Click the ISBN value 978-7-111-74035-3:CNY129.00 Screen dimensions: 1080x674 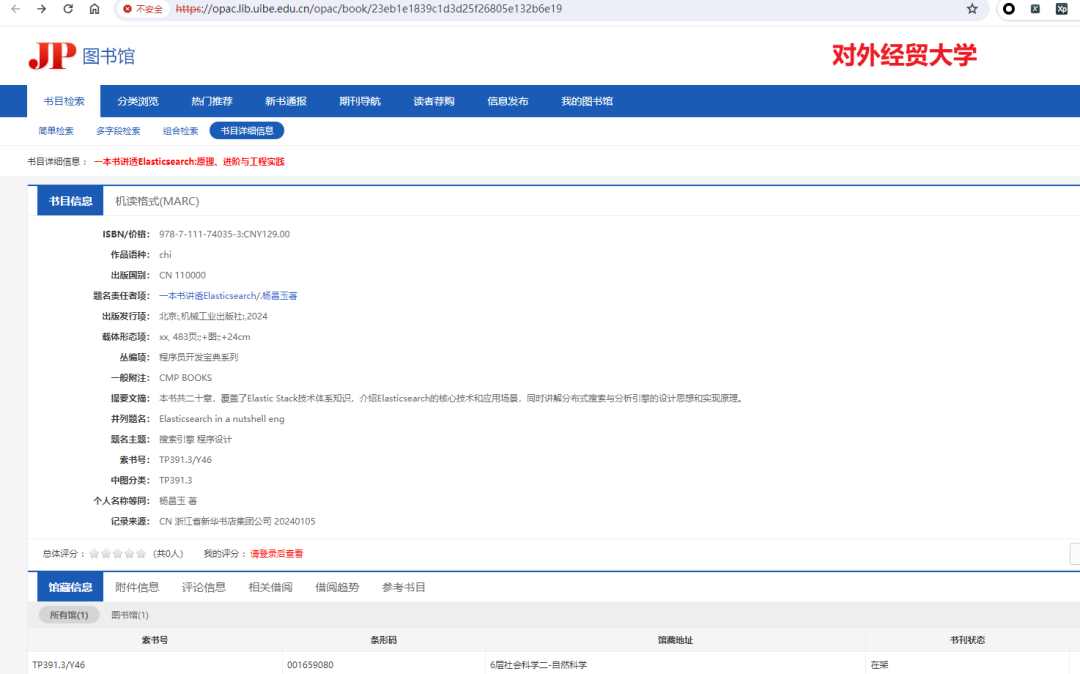click(225, 234)
